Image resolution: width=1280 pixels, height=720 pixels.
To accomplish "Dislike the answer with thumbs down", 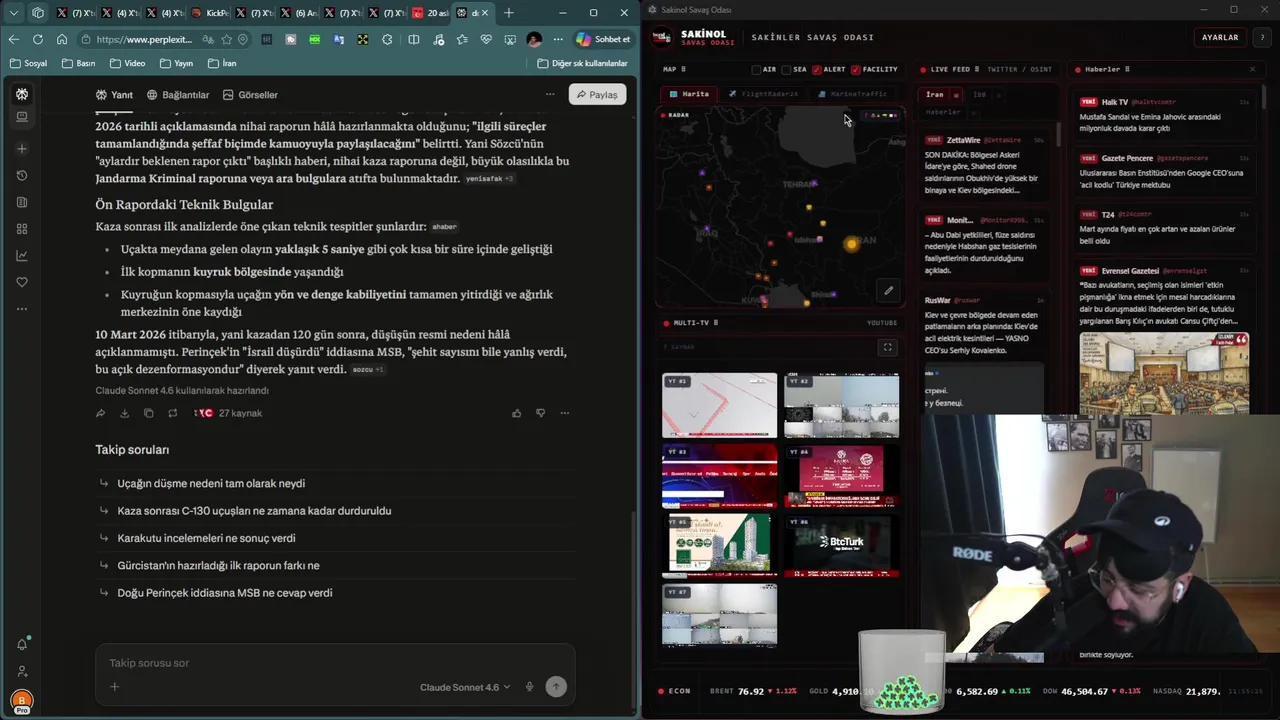I will coord(540,413).
